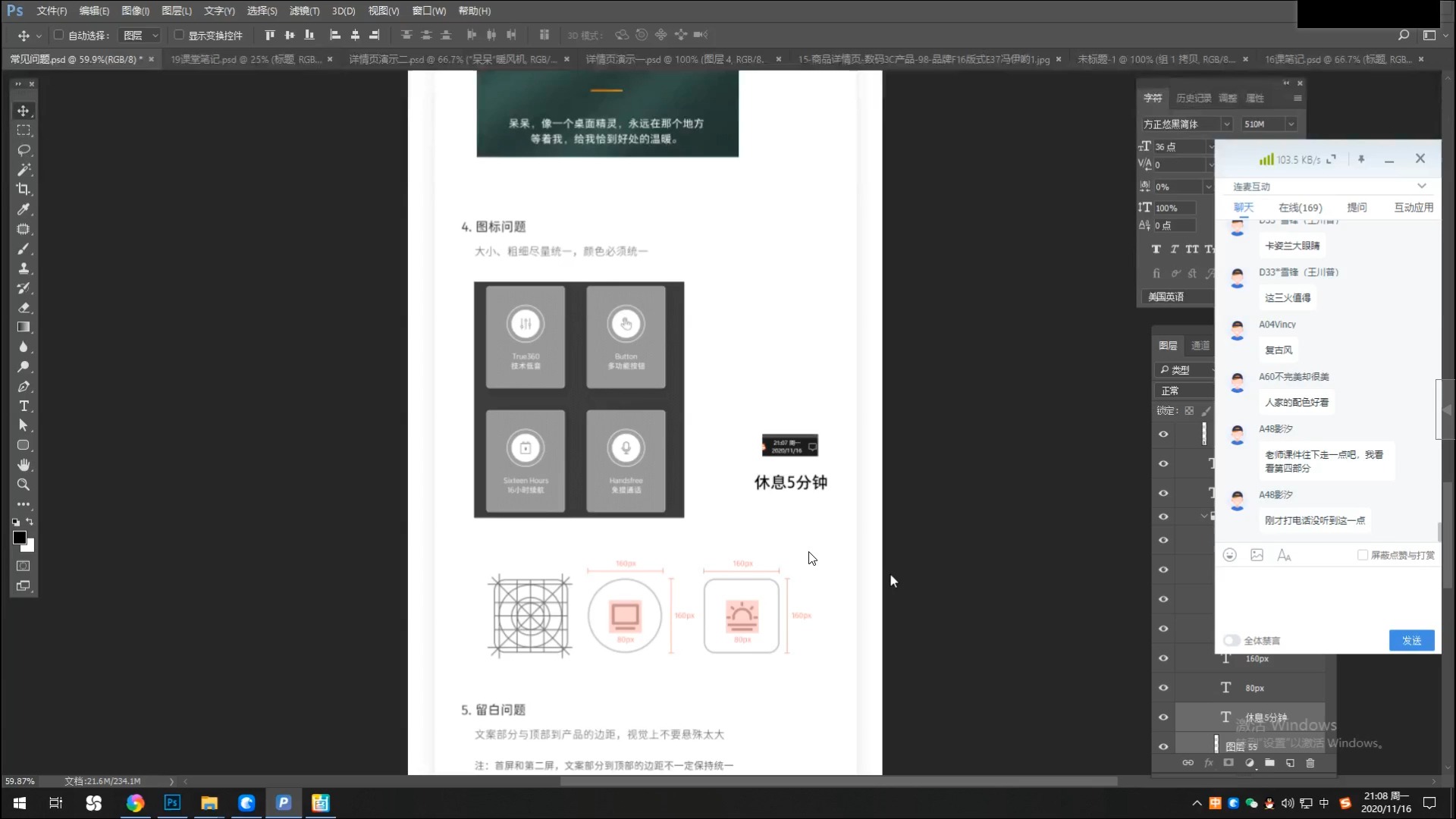Screen dimensions: 1456x819
Task: Select the Lasso tool
Action: pos(24,150)
